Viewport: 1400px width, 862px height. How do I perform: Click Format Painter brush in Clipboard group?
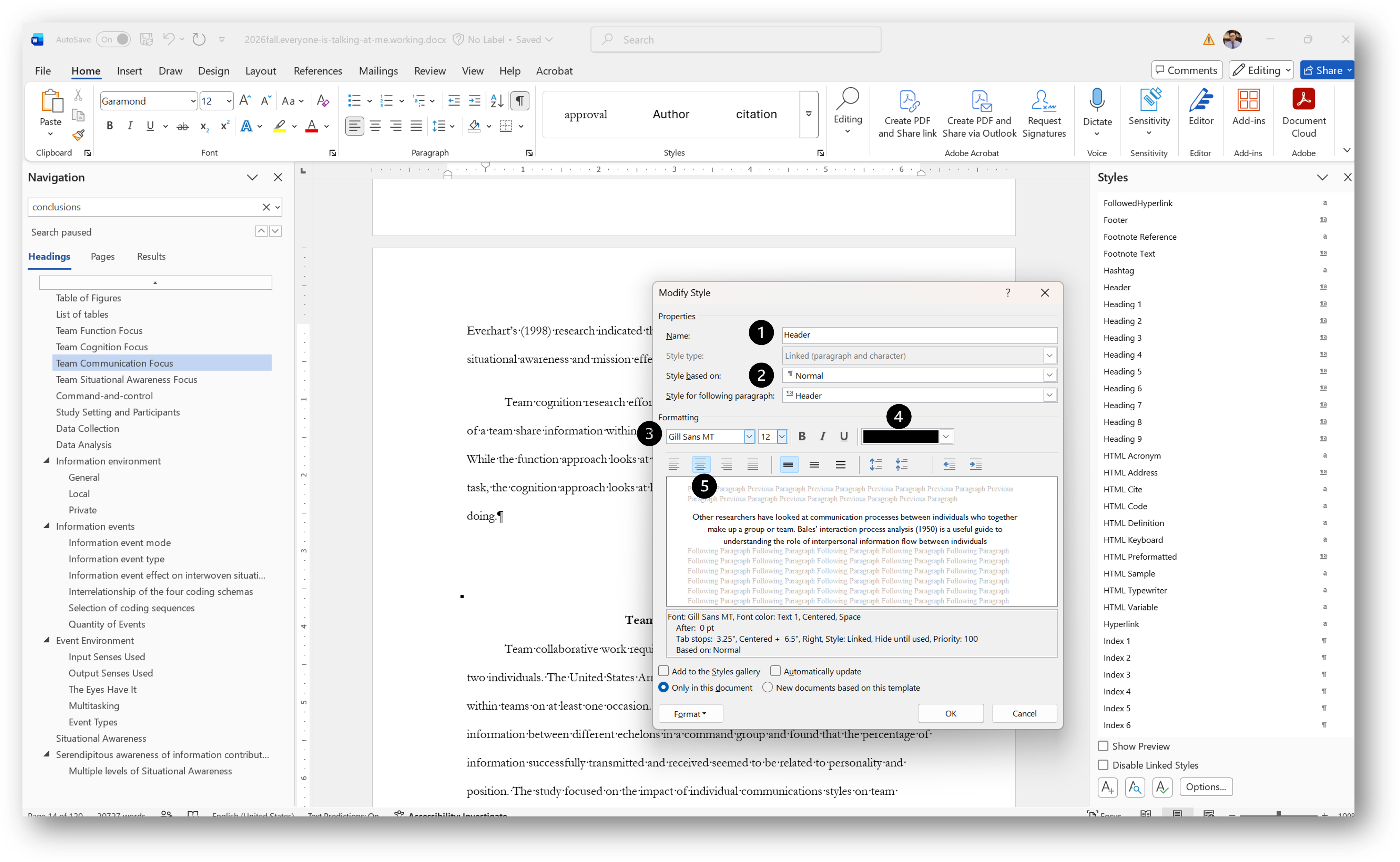coord(79,135)
